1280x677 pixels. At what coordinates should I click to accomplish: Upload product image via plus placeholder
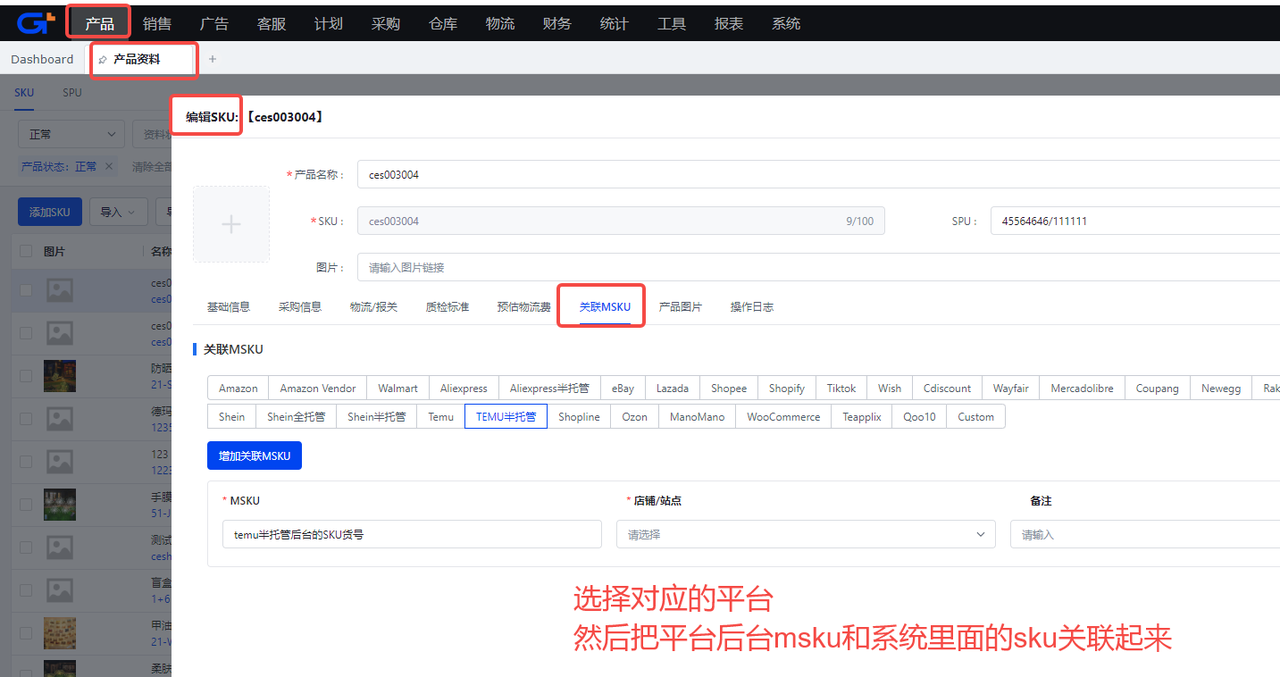tap(231, 224)
